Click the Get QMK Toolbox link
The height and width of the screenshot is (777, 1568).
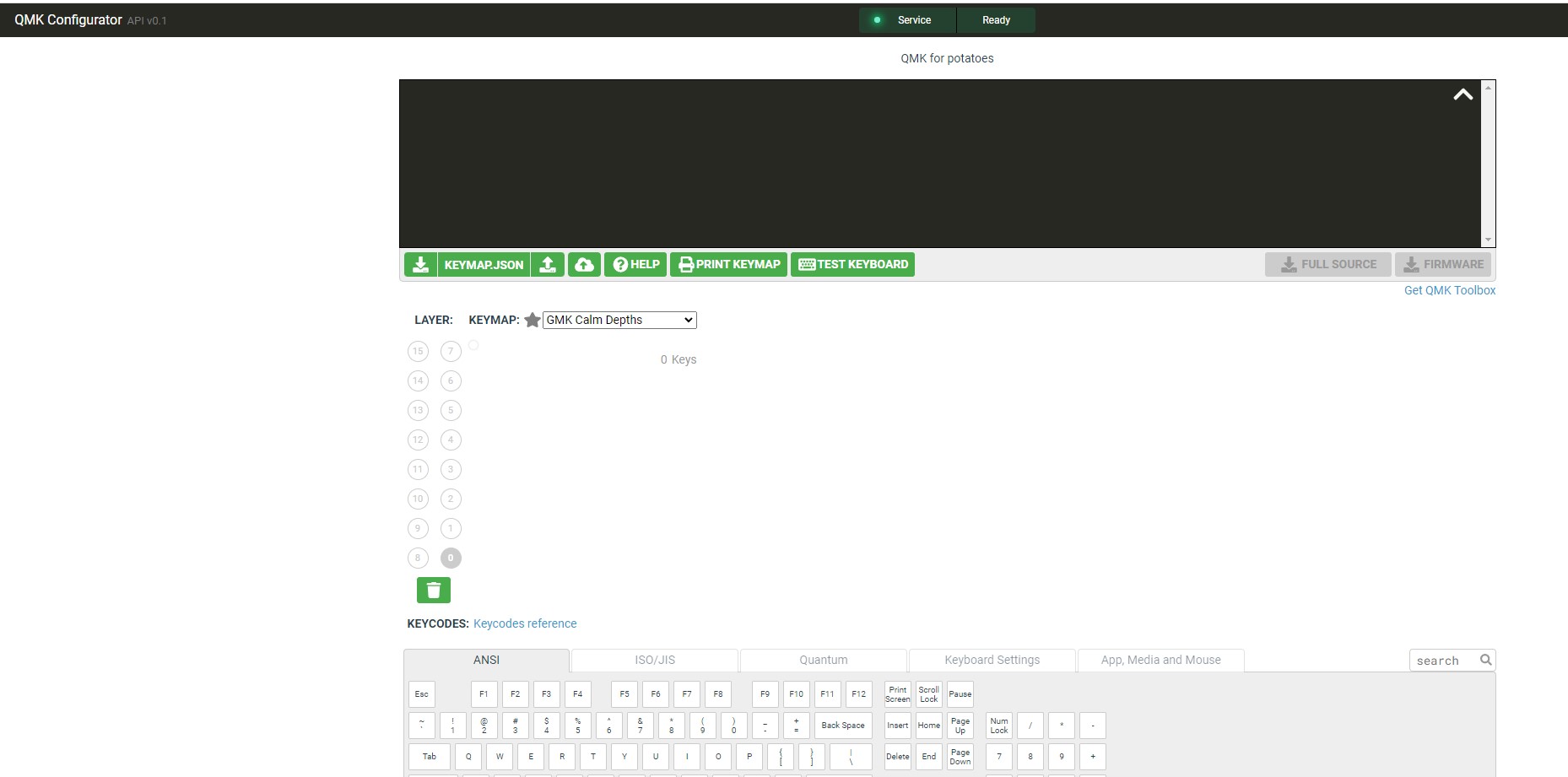pyautogui.click(x=1449, y=290)
